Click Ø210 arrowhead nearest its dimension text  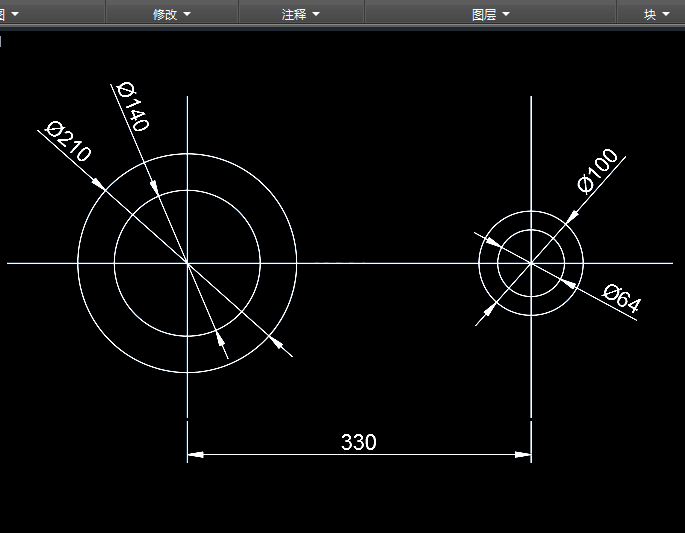98,183
